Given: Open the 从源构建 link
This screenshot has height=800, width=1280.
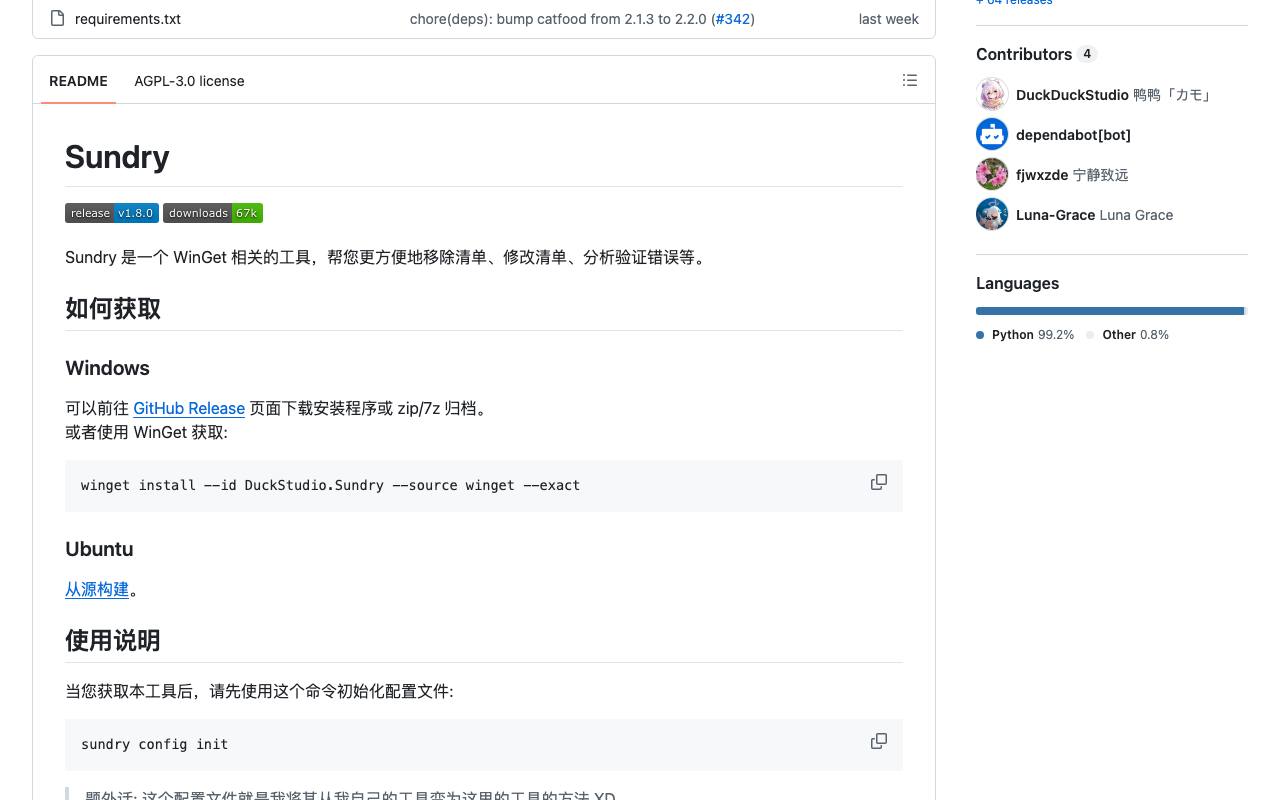Looking at the screenshot, I should pyautogui.click(x=97, y=589).
